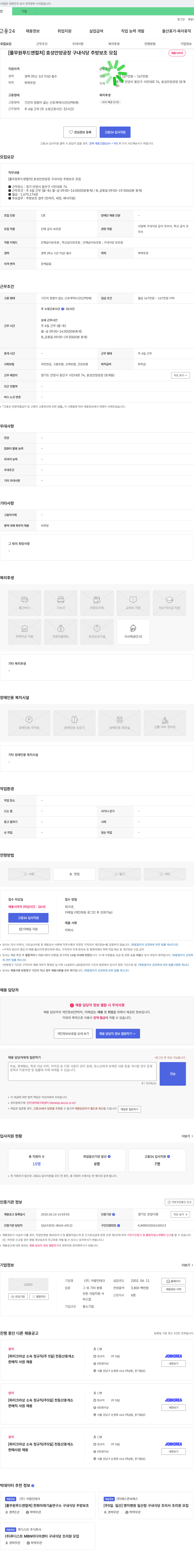Open the 직업 능력 개발 menu
Viewport: 194px width, 1568px height.
[132, 31]
